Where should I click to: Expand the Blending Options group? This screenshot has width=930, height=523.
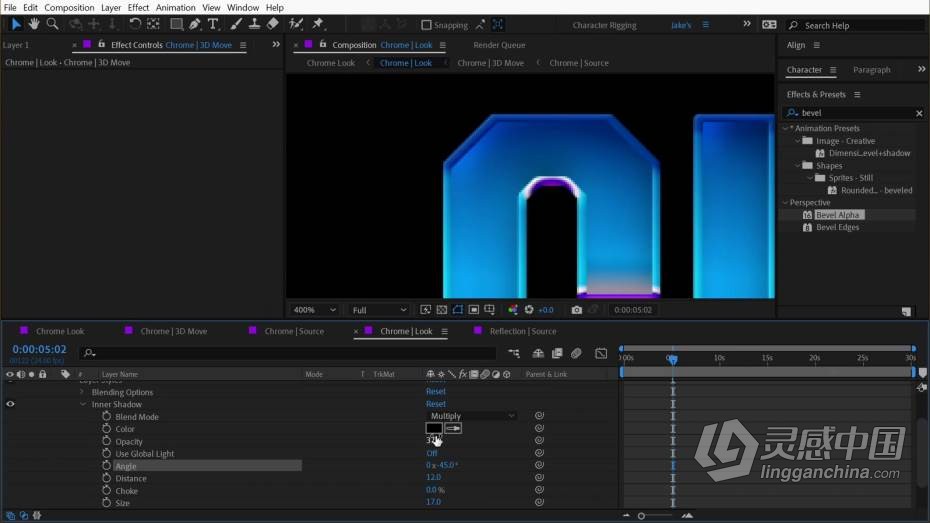tap(82, 392)
